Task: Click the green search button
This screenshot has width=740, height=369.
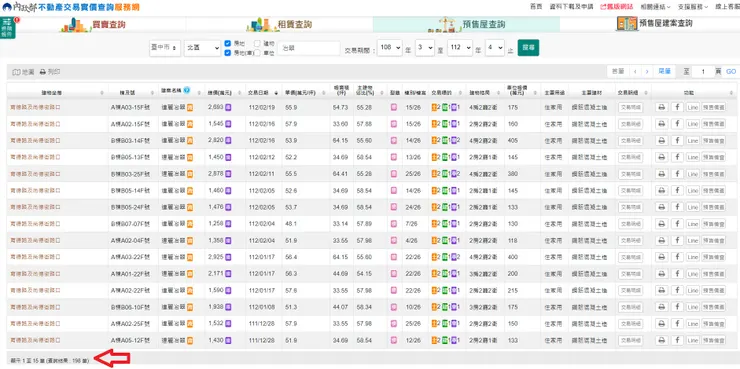Action: click(528, 48)
